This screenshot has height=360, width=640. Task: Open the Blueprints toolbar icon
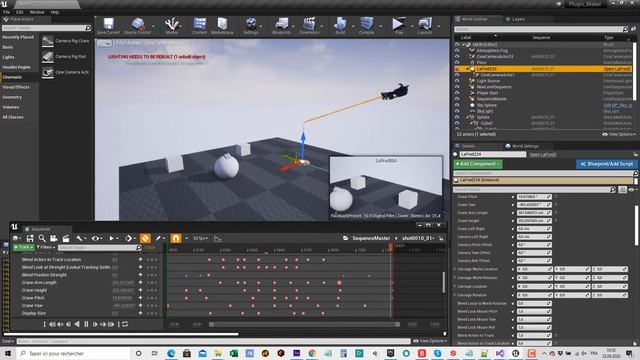coord(282,26)
